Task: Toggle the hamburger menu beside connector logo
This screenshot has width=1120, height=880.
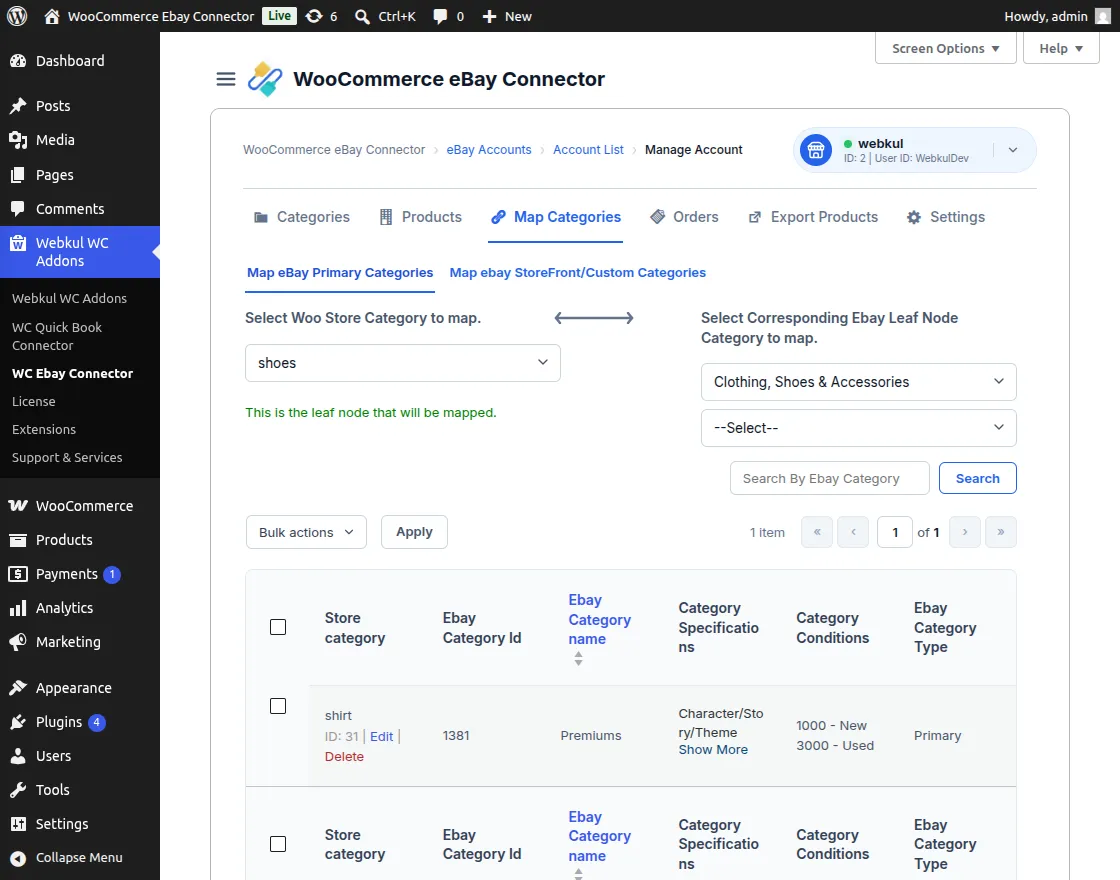Action: point(226,79)
